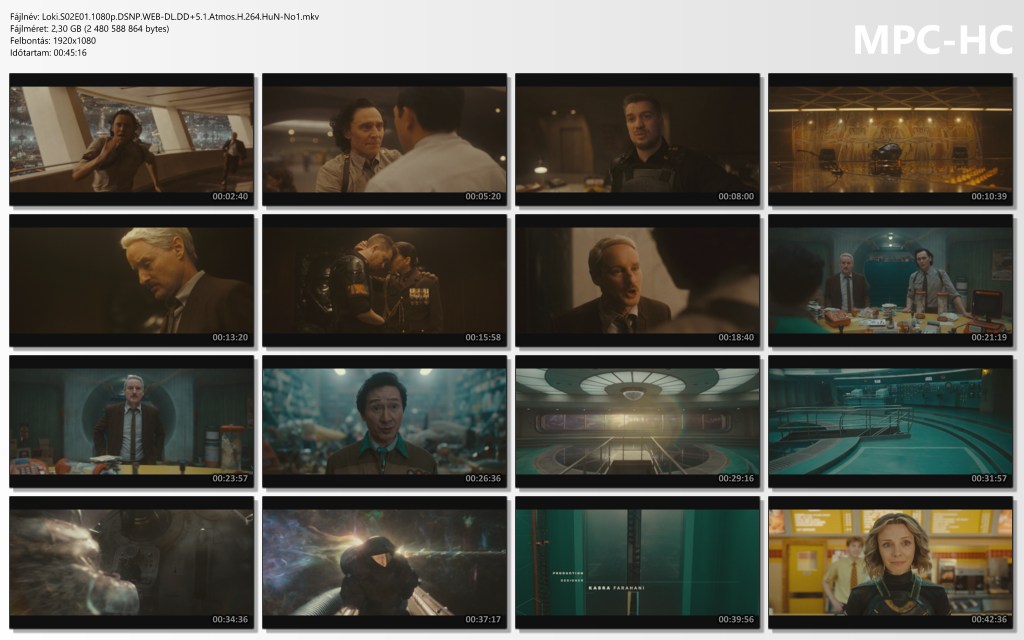Select the thumbnail at 00:21:19
1024x640 pixels.
click(891, 280)
